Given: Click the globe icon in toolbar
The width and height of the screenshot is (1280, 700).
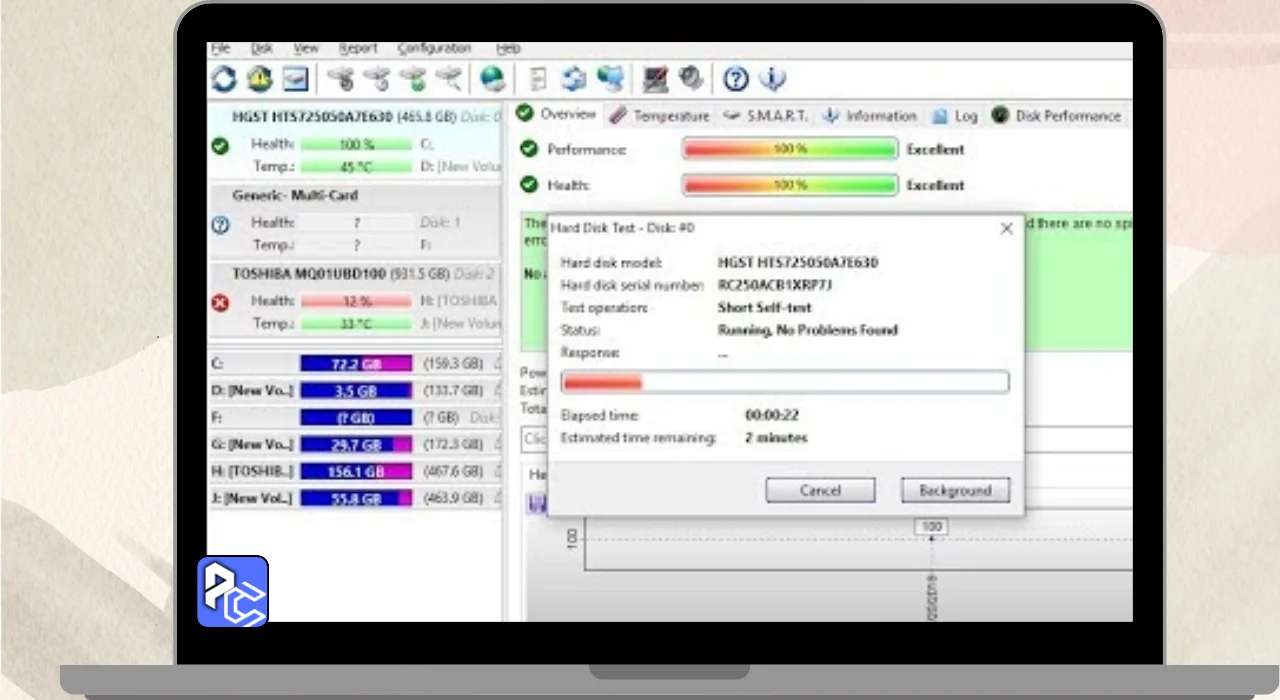Looking at the screenshot, I should tap(492, 78).
